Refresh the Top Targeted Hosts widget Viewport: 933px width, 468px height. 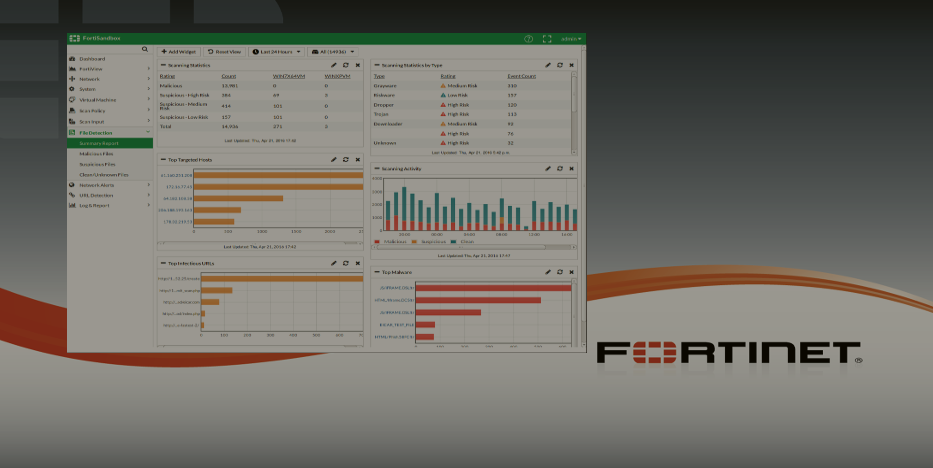pyautogui.click(x=345, y=159)
